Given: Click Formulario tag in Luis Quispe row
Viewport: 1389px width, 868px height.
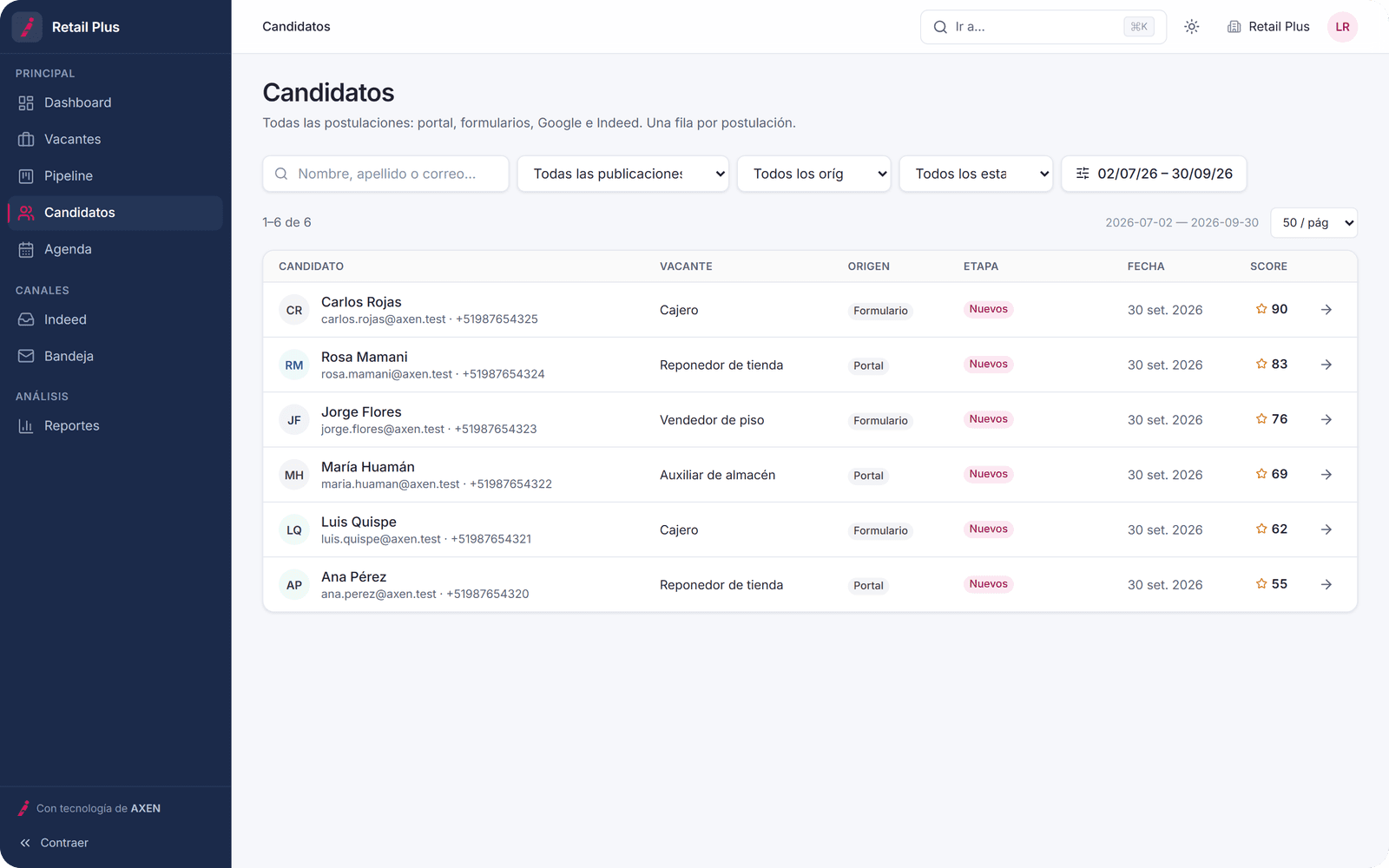Looking at the screenshot, I should (880, 530).
